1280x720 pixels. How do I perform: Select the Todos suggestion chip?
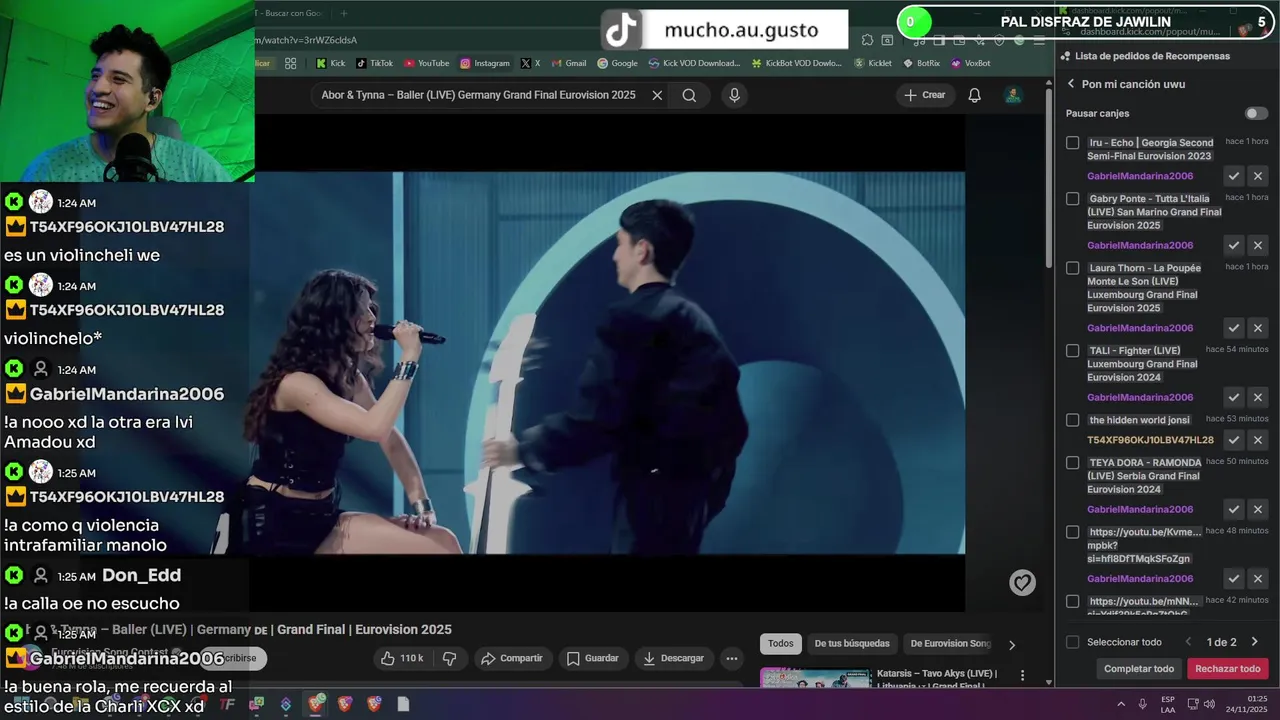point(781,644)
